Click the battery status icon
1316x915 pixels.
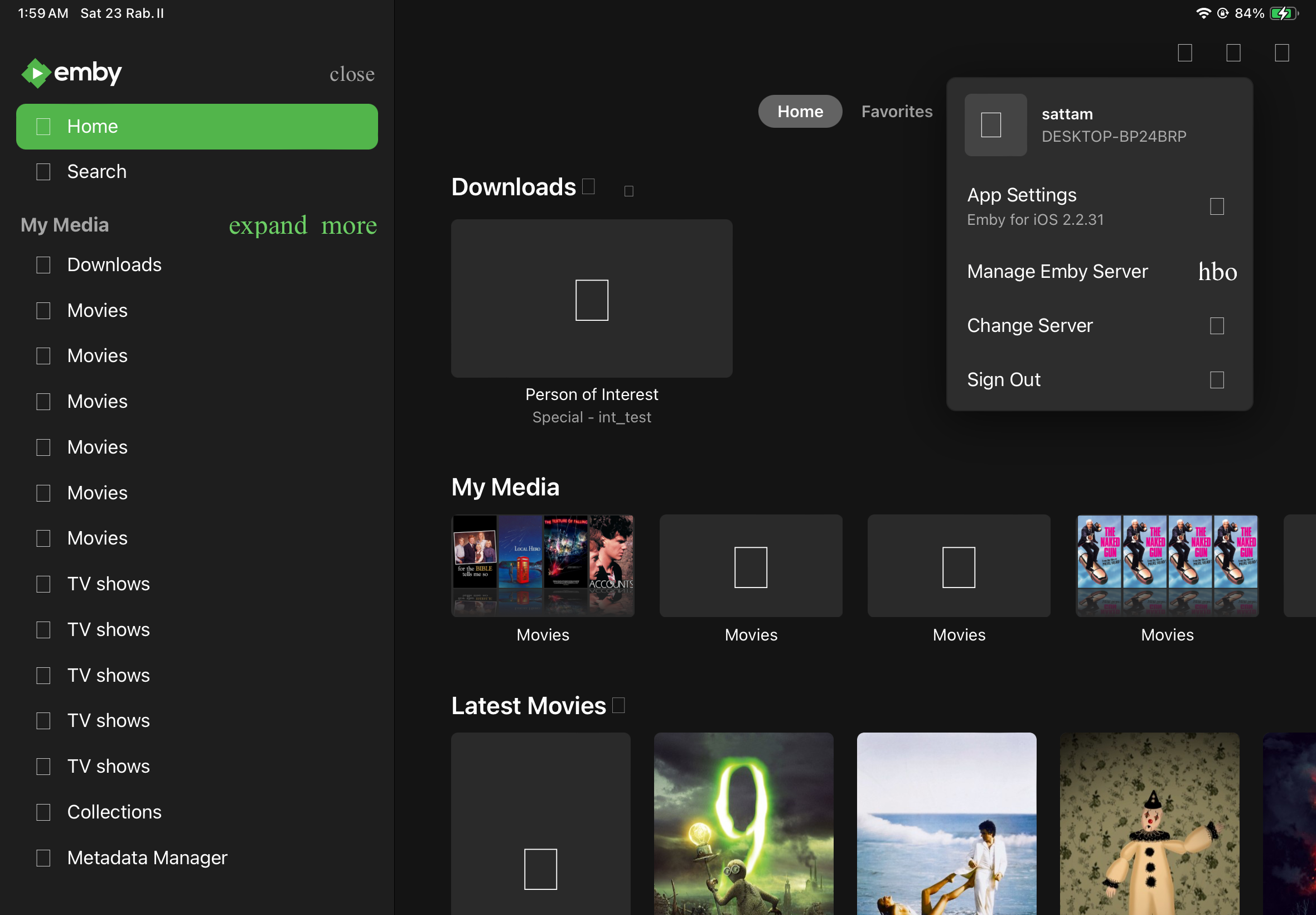(1283, 13)
